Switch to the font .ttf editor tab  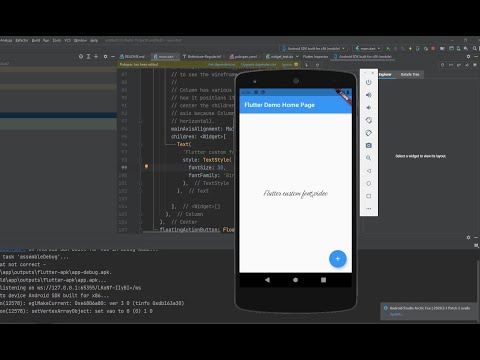[204, 57]
